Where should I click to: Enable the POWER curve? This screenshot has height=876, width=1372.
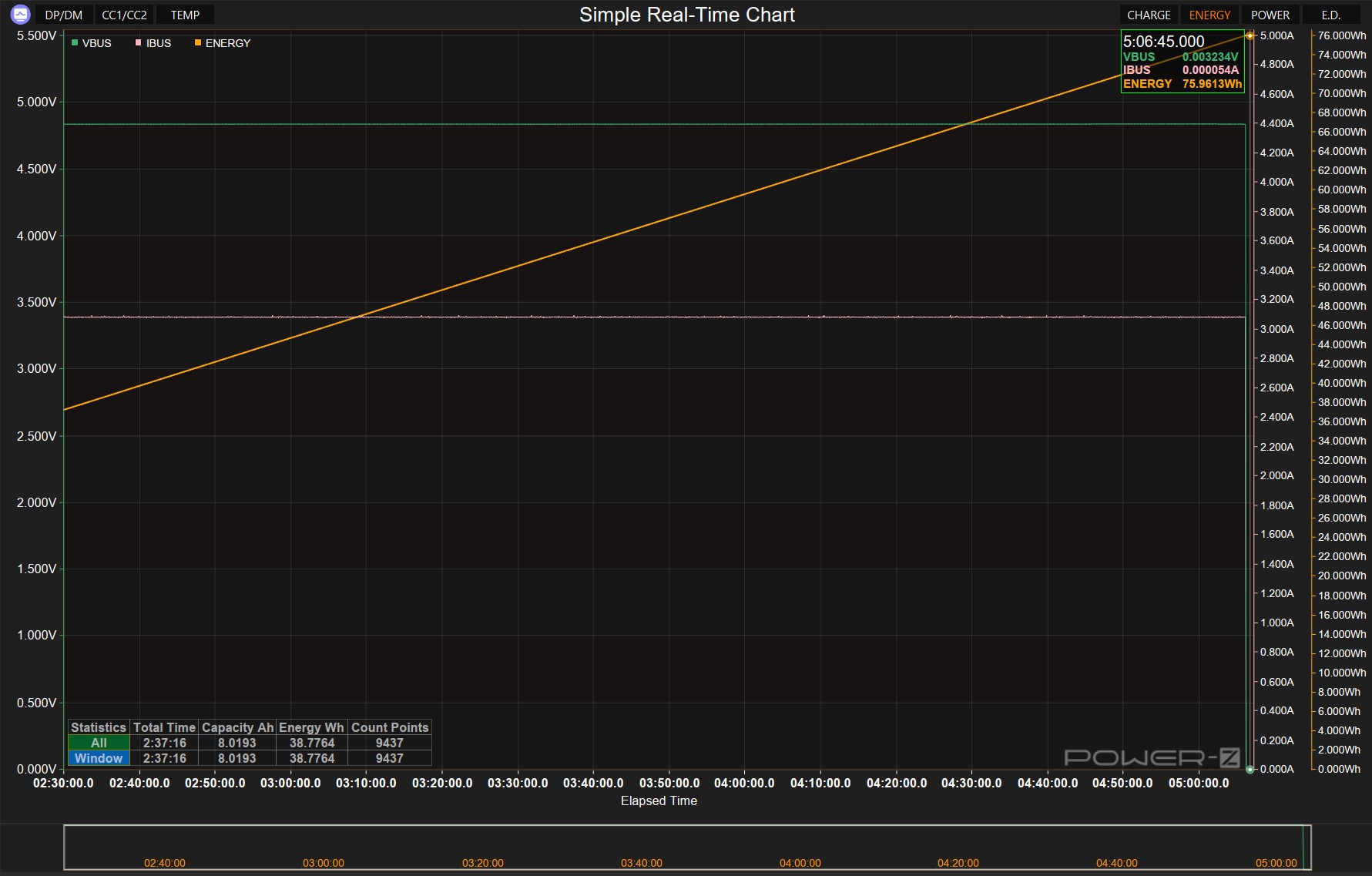click(1270, 15)
